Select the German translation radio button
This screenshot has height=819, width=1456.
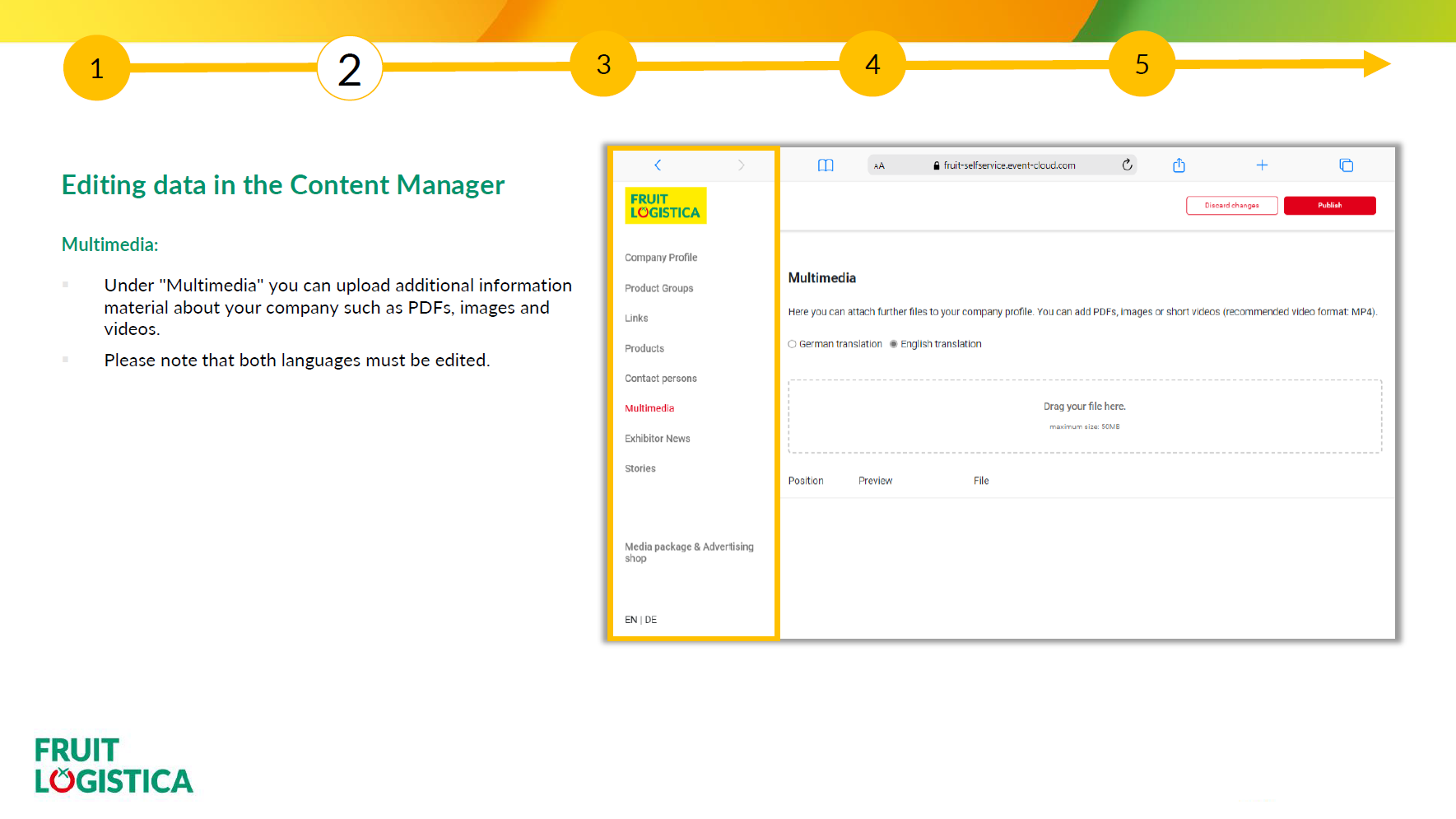[x=792, y=344]
